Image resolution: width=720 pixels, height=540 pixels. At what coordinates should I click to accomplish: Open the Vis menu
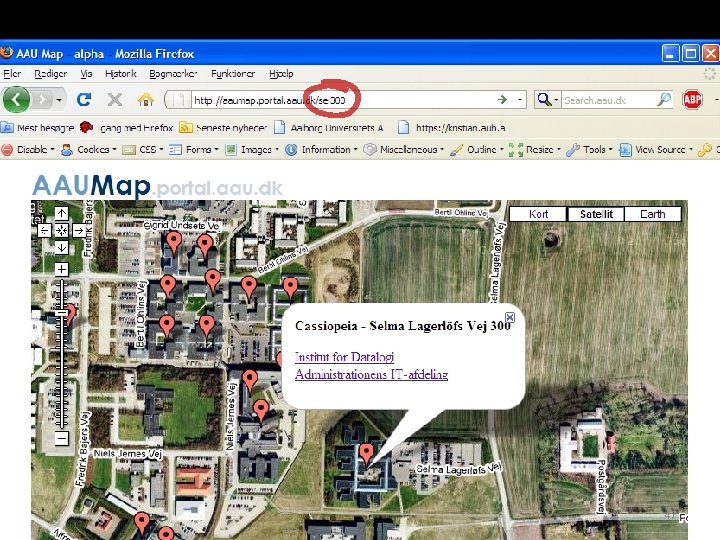tap(86, 73)
